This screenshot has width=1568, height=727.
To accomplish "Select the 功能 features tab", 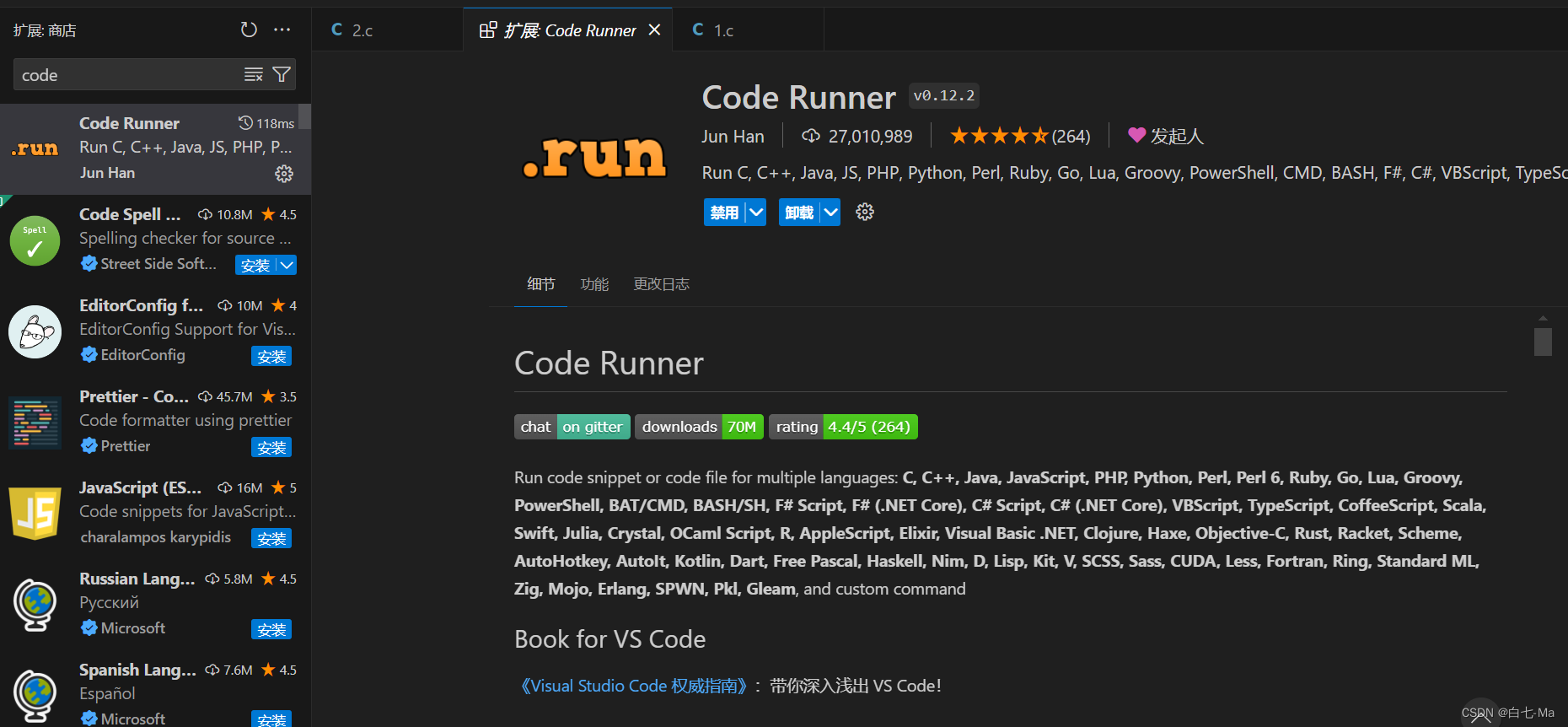I will point(594,284).
